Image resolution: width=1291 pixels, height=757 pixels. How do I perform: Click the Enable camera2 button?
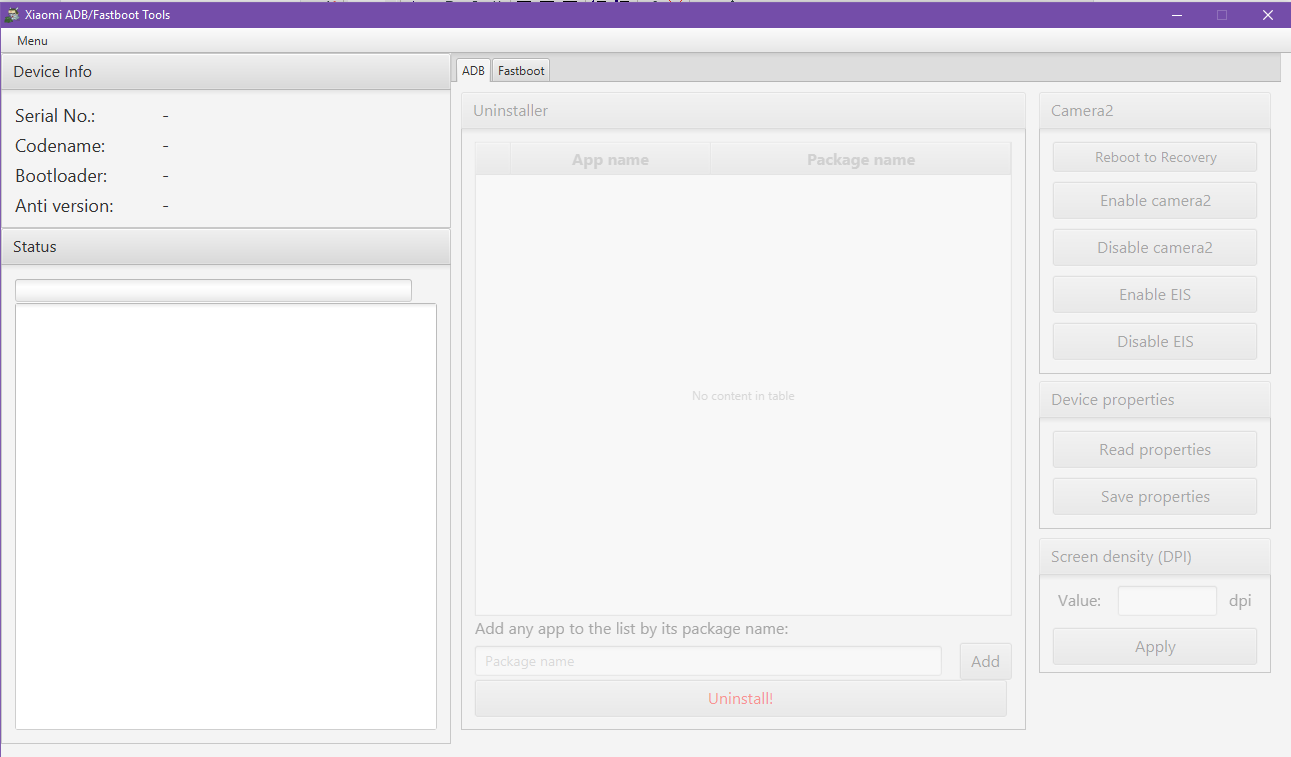tap(1154, 201)
